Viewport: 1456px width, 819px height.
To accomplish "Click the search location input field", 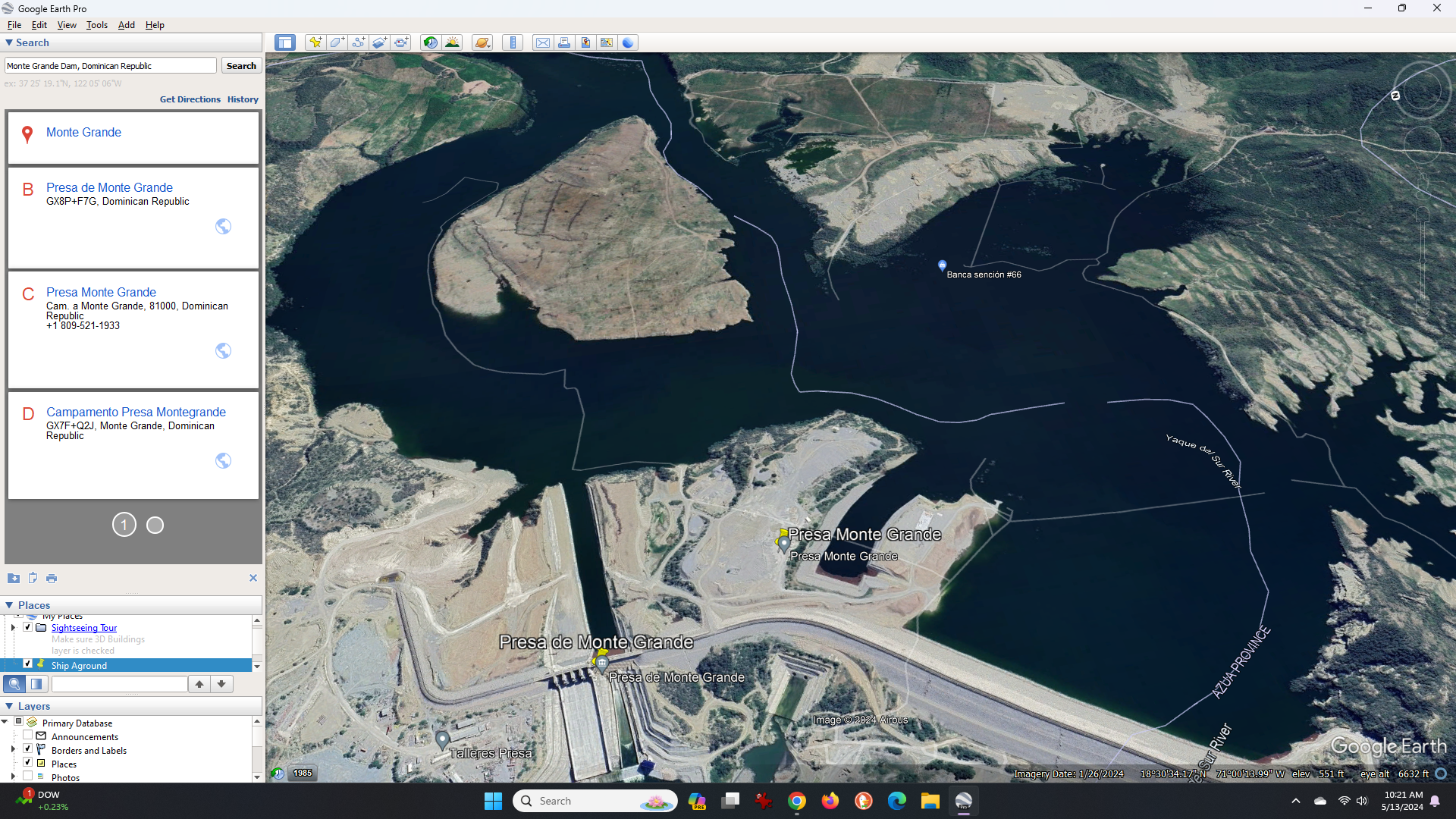I will pyautogui.click(x=111, y=66).
